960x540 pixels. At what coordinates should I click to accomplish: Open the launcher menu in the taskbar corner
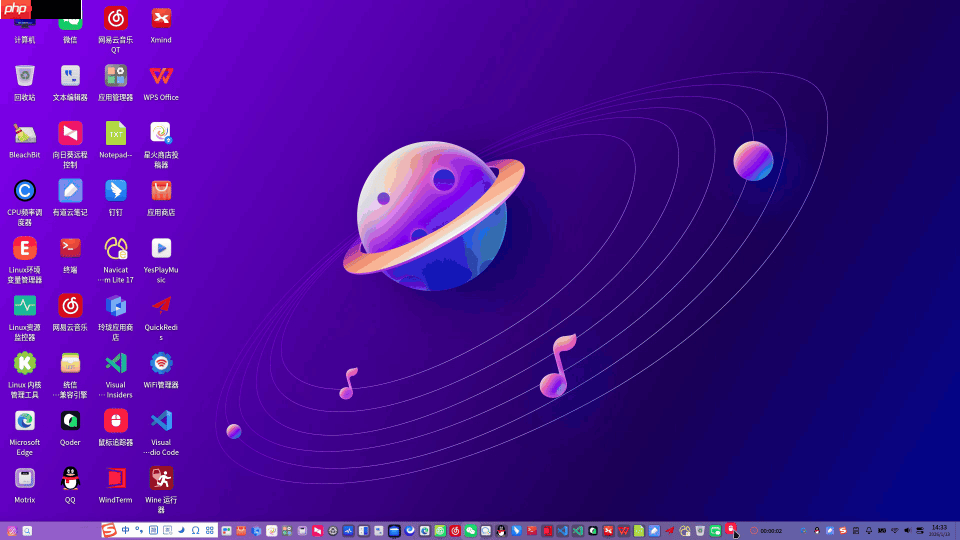click(x=12, y=531)
